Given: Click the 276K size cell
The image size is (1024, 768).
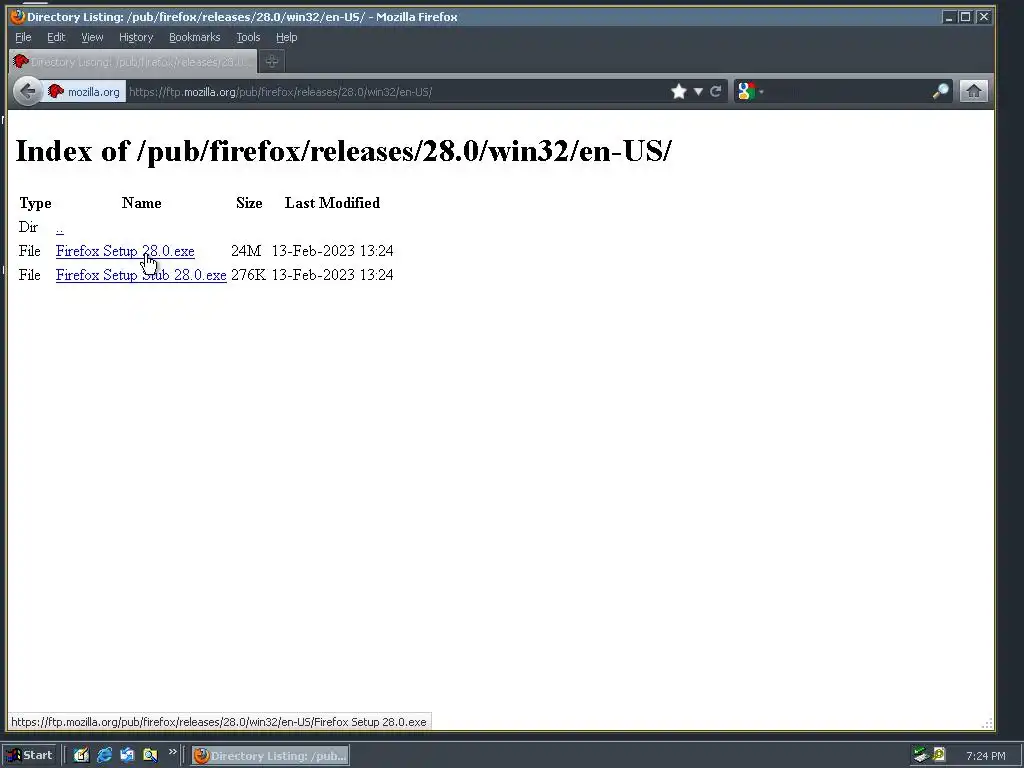Looking at the screenshot, I should point(248,275).
